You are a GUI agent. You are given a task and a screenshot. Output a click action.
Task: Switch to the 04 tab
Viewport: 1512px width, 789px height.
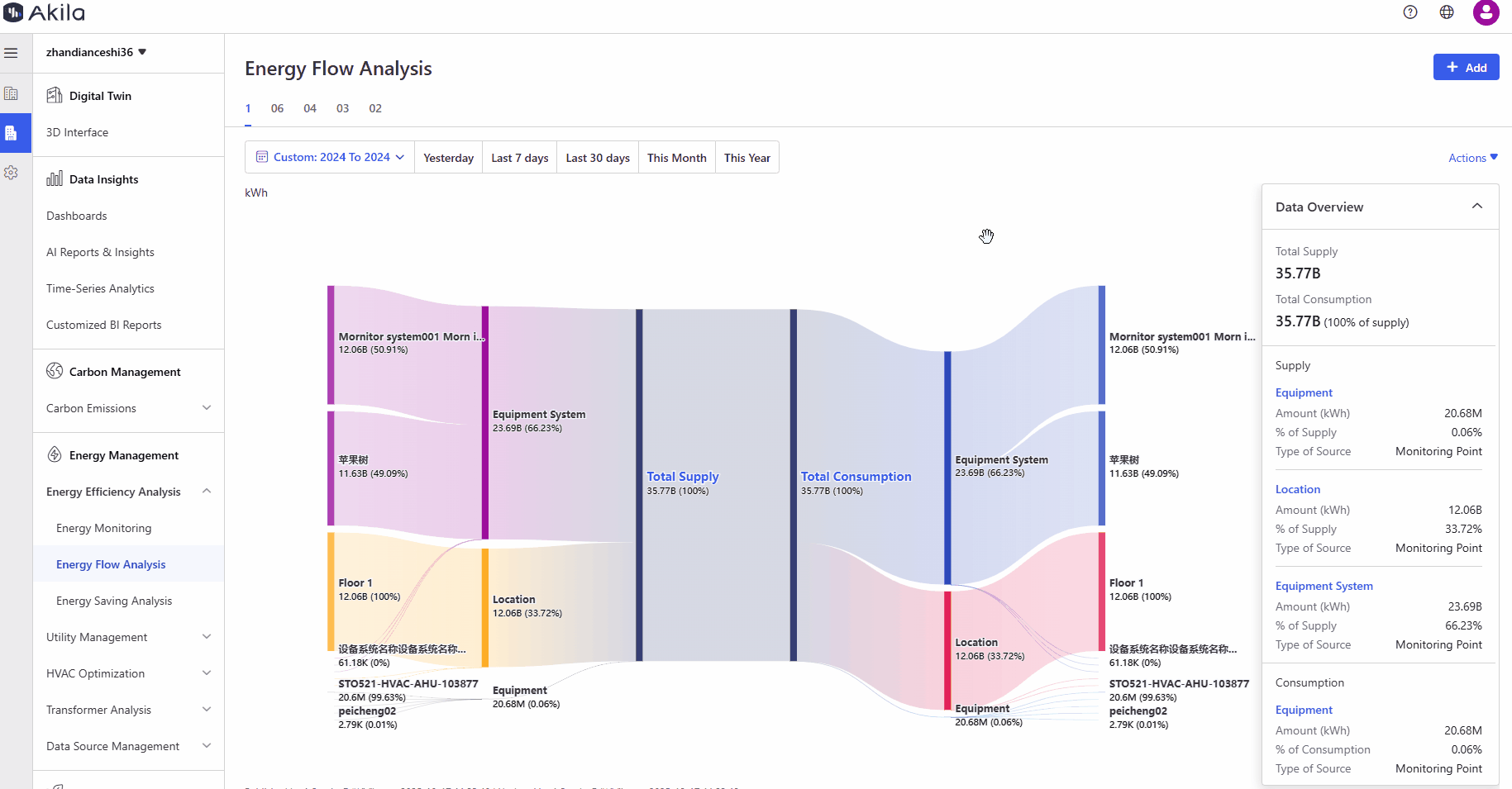coord(310,108)
